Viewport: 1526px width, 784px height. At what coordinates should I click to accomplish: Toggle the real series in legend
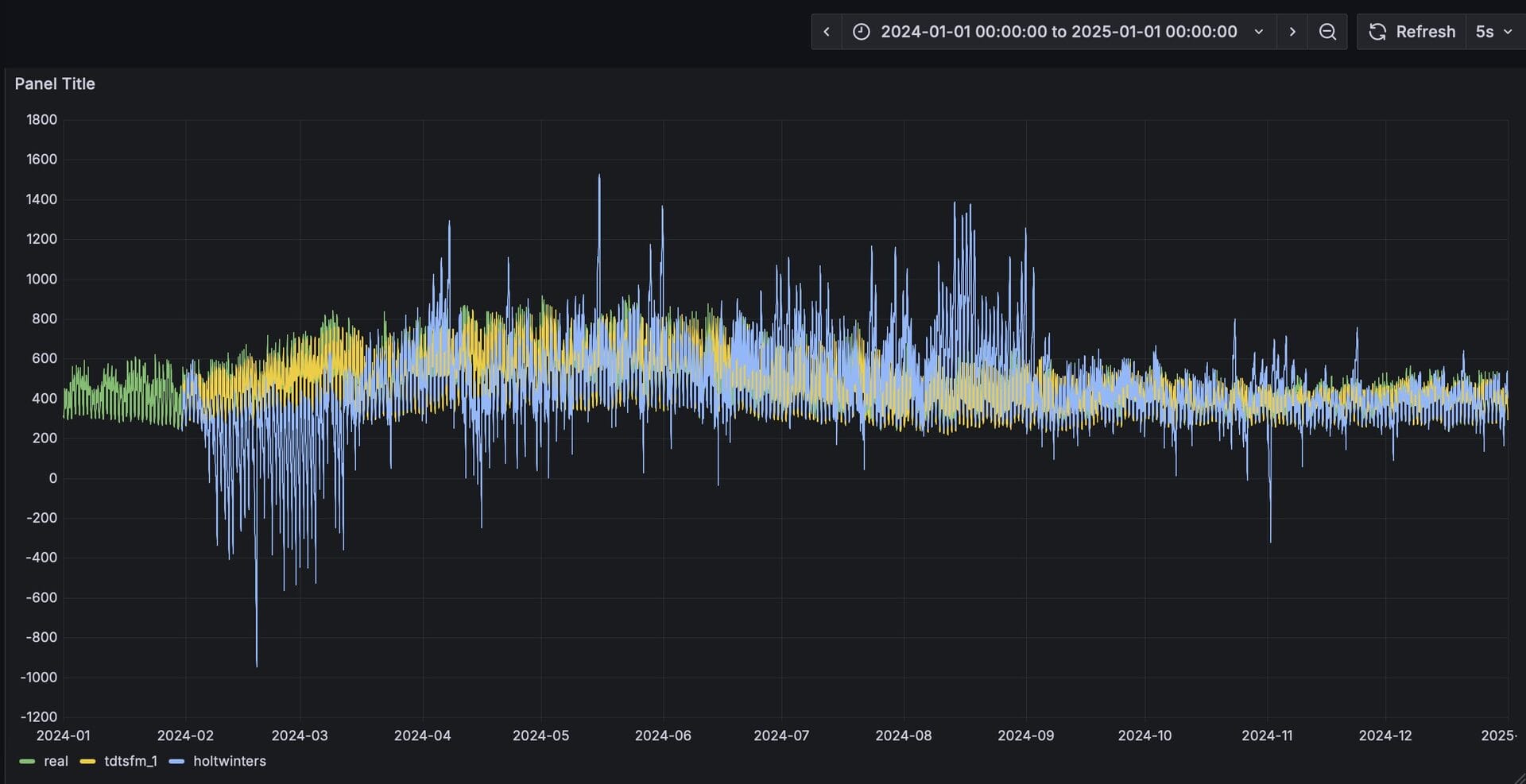click(x=56, y=761)
